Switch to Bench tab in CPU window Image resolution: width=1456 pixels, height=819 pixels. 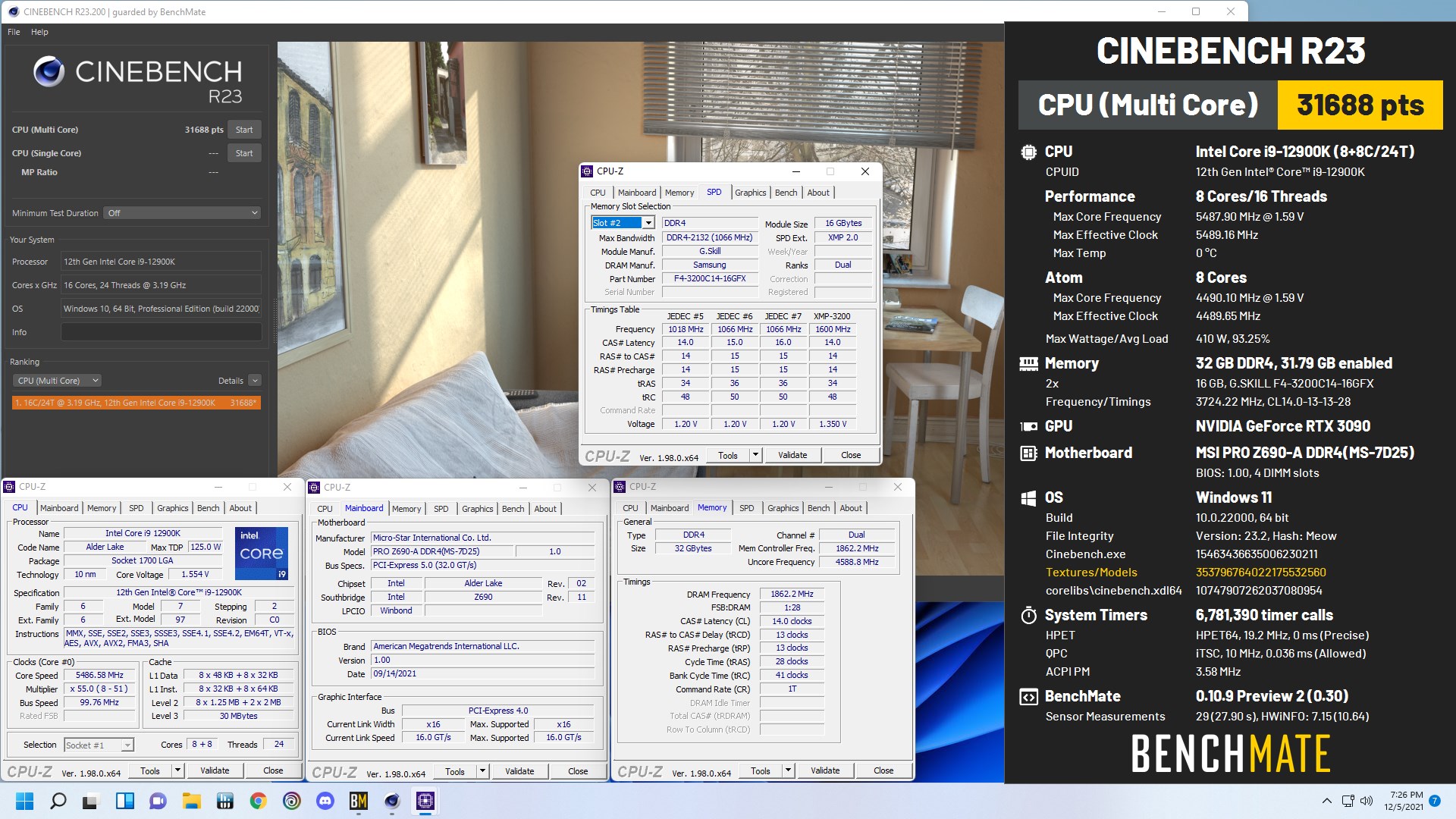pyautogui.click(x=208, y=508)
